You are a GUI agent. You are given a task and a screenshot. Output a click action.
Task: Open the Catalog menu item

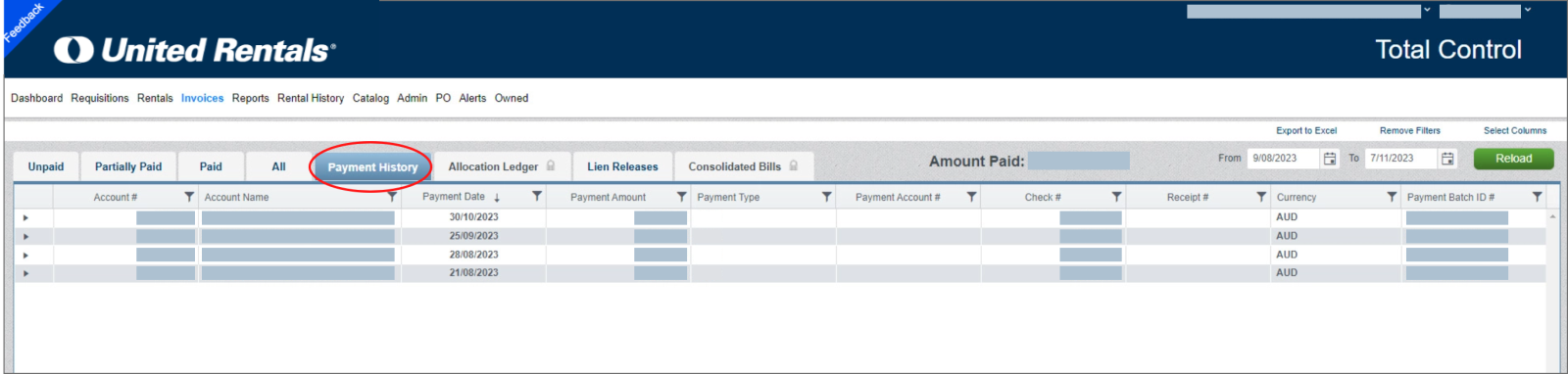pos(370,98)
